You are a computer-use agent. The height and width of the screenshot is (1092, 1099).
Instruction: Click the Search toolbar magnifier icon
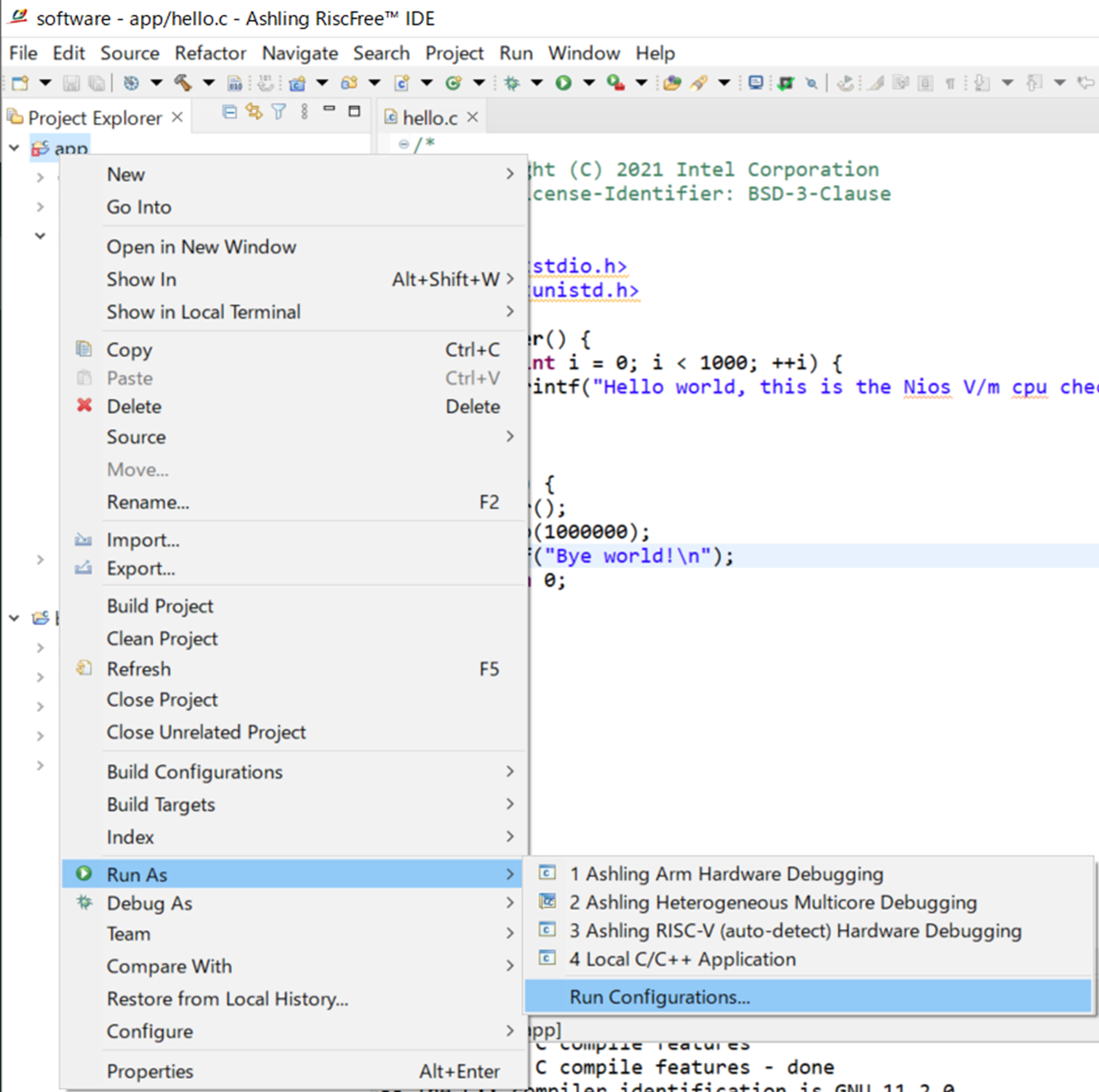point(811,83)
